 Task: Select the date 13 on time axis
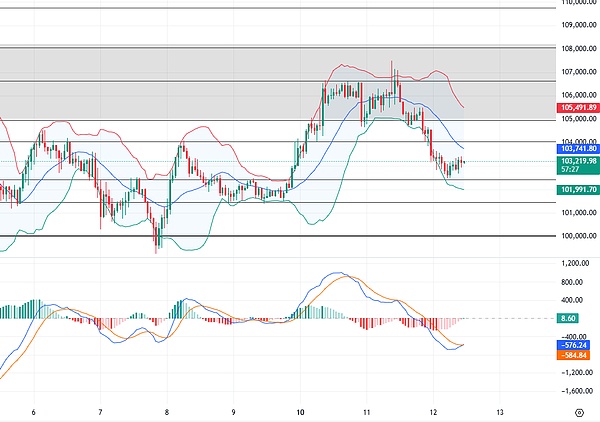click(499, 411)
